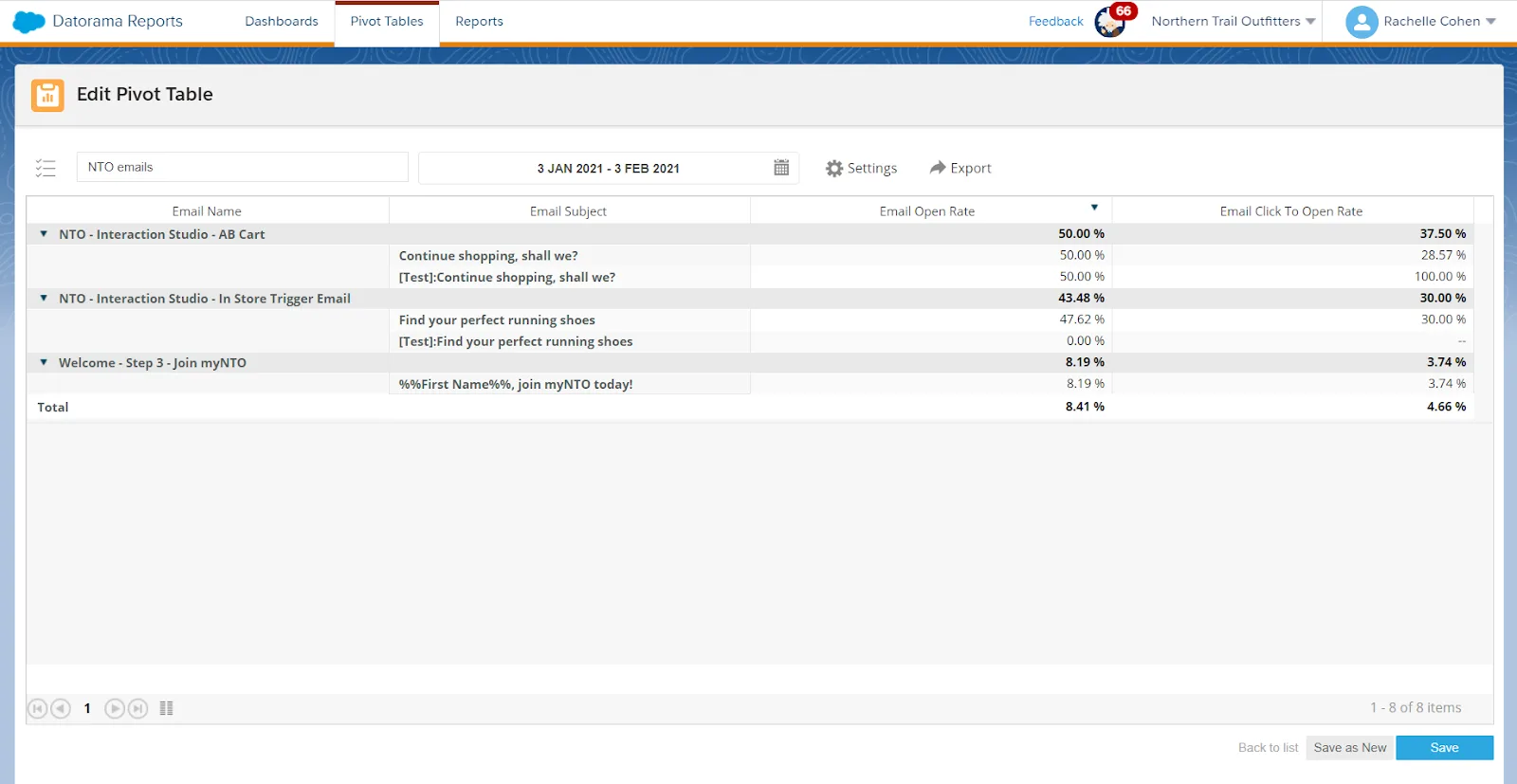Select '[Test]:Continue shopping, shall we?' row
This screenshot has width=1517, height=784.
tap(507, 277)
